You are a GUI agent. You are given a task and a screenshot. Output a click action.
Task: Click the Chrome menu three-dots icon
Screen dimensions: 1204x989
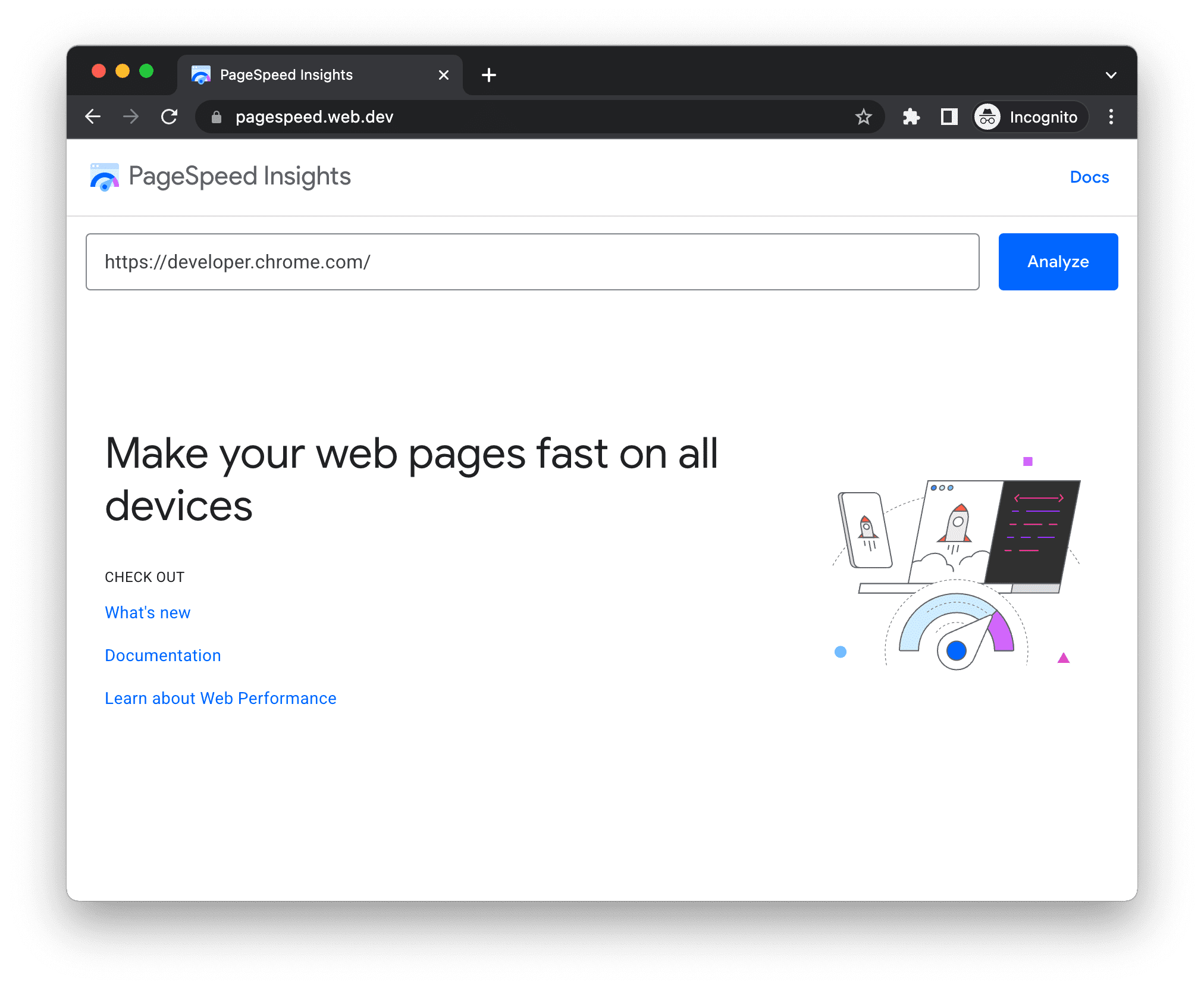[1111, 118]
